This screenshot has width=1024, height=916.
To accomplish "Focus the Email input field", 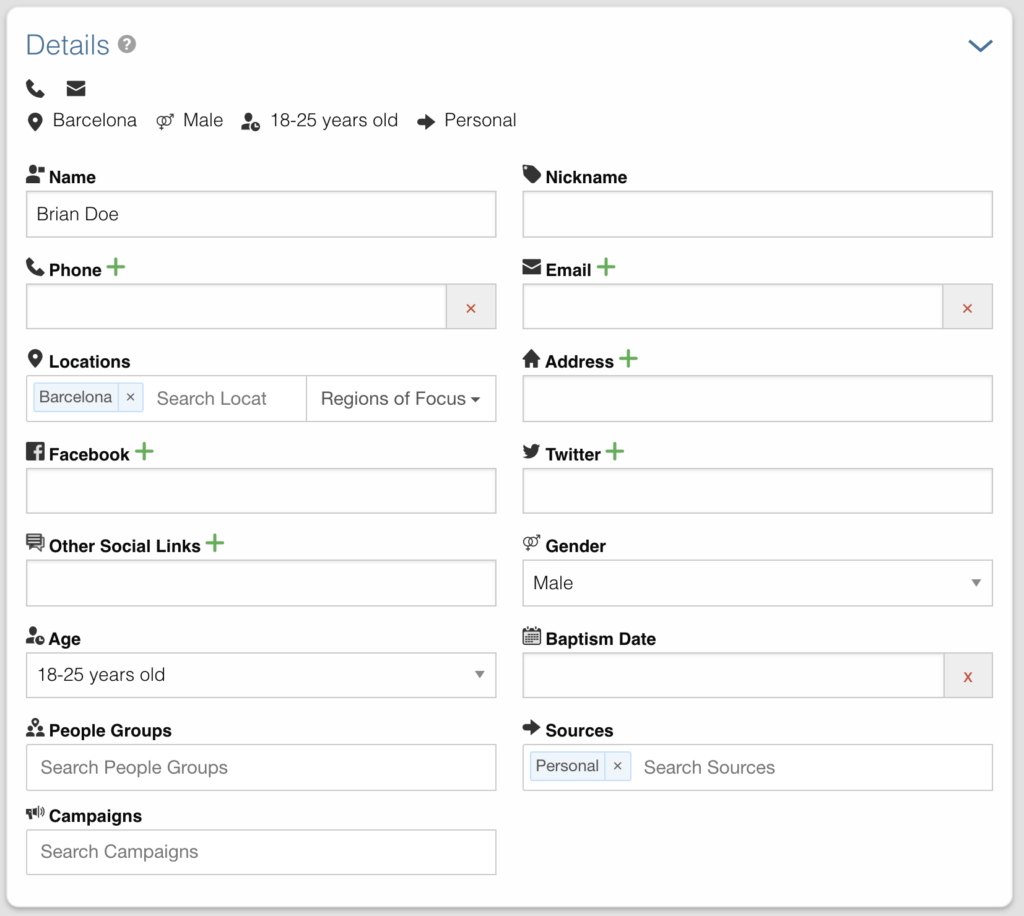I will pos(733,307).
